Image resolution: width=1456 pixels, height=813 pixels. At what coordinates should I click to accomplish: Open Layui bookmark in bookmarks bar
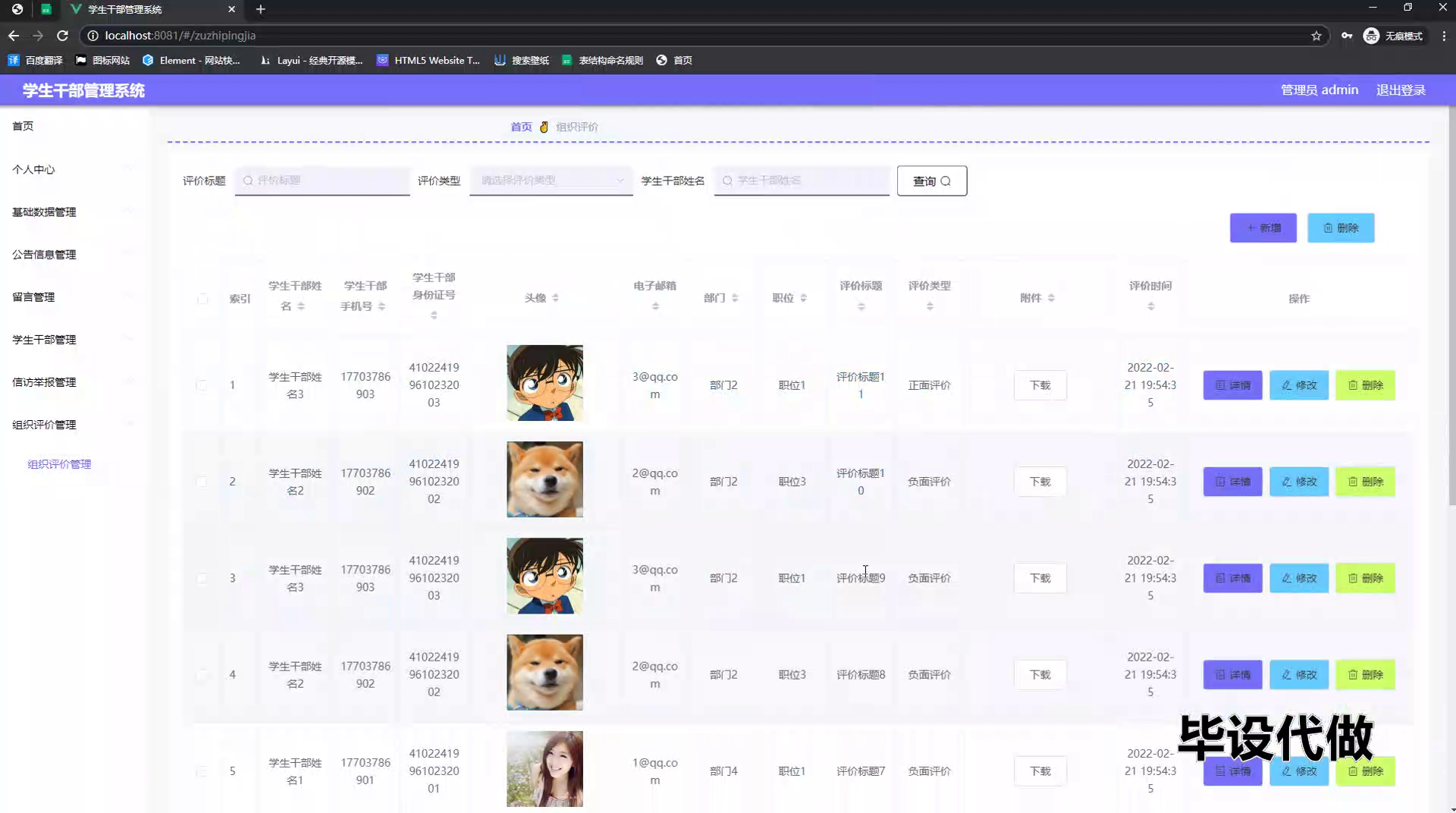[x=311, y=60]
